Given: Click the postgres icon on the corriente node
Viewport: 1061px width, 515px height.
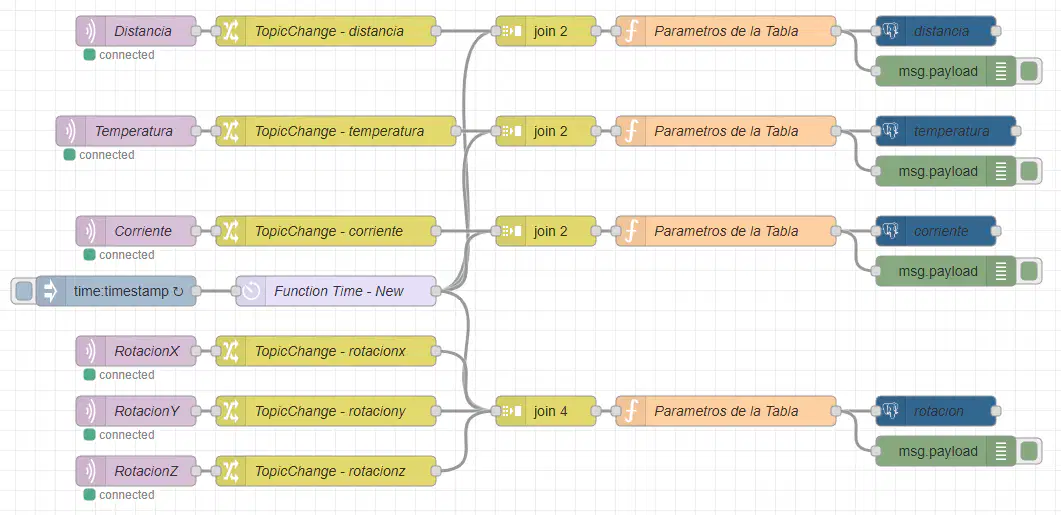Looking at the screenshot, I should pos(890,231).
